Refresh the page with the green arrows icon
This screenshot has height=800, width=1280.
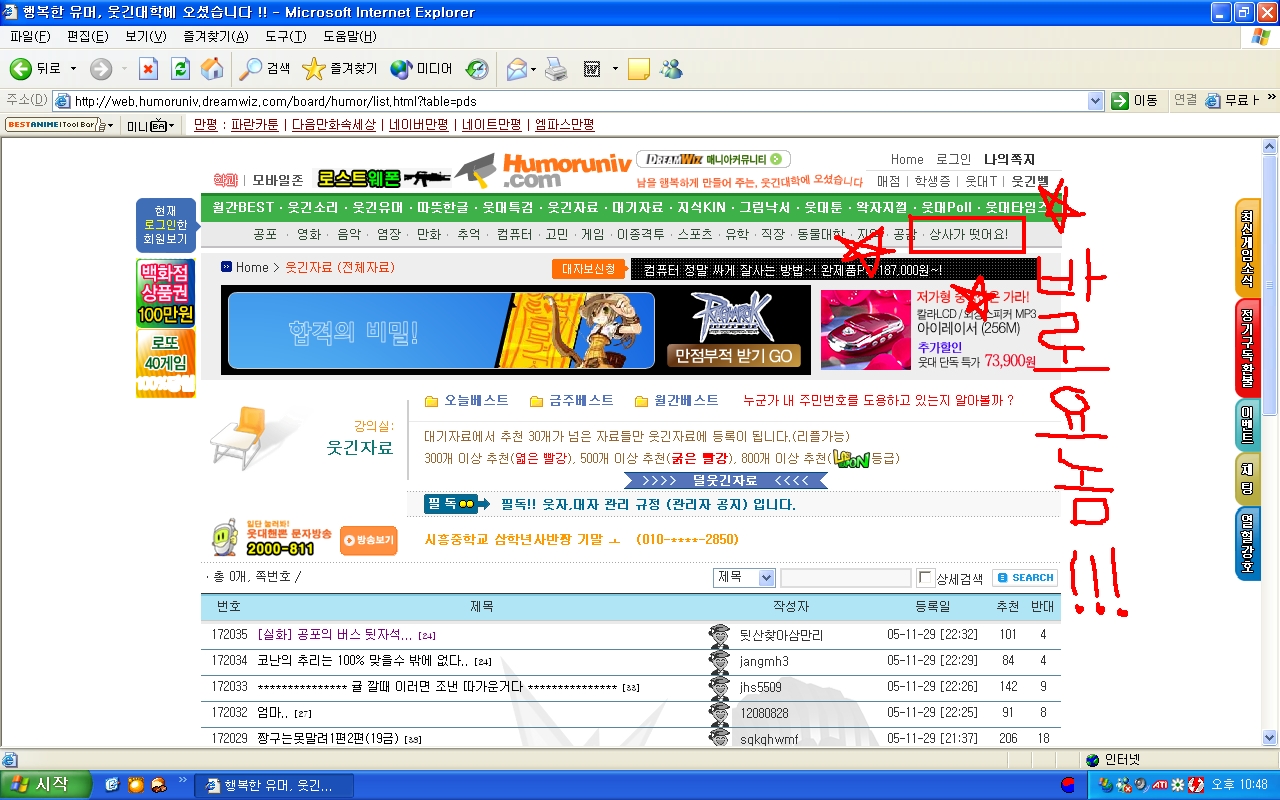180,68
